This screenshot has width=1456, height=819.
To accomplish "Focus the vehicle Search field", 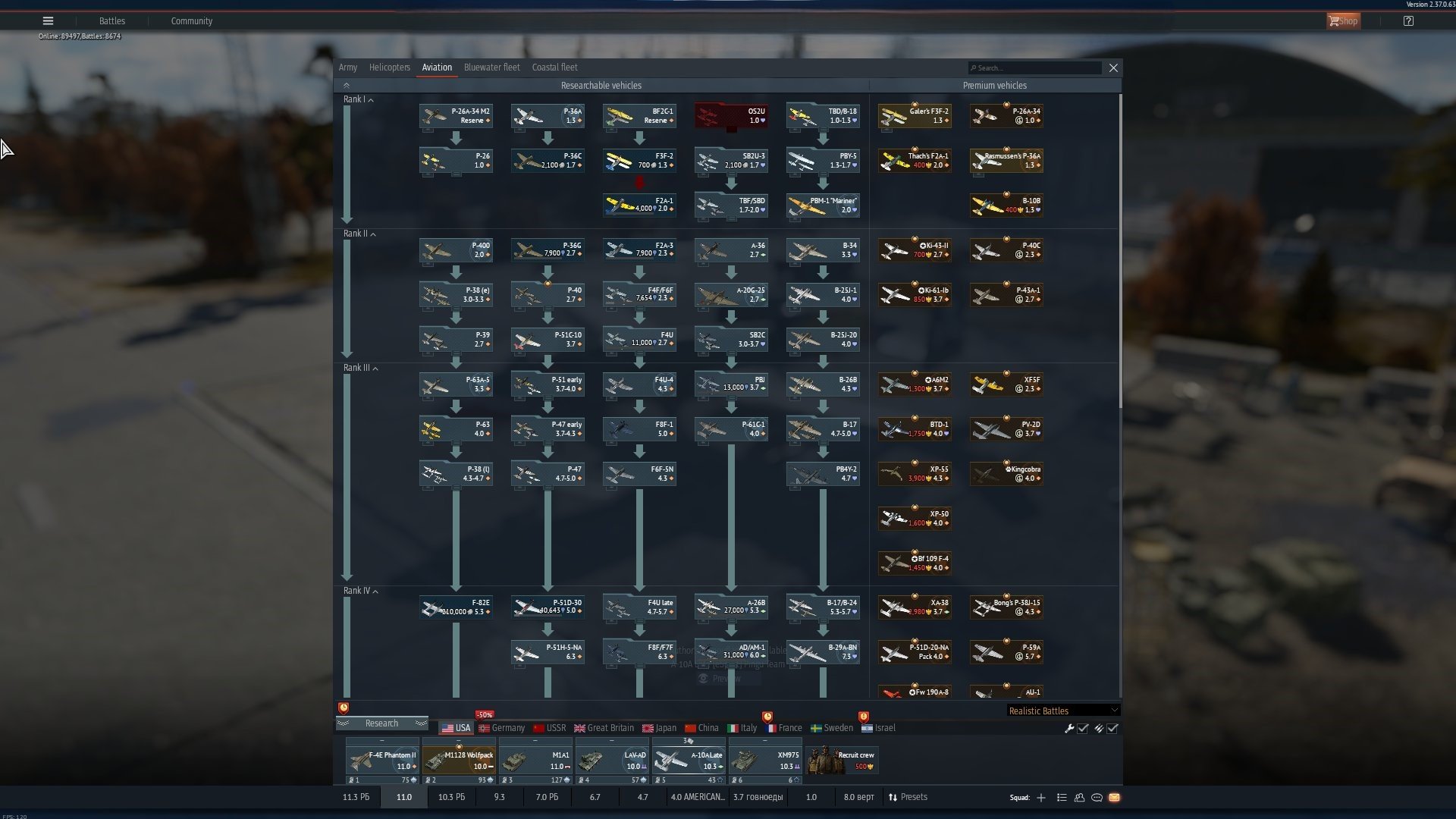I will pos(1034,68).
